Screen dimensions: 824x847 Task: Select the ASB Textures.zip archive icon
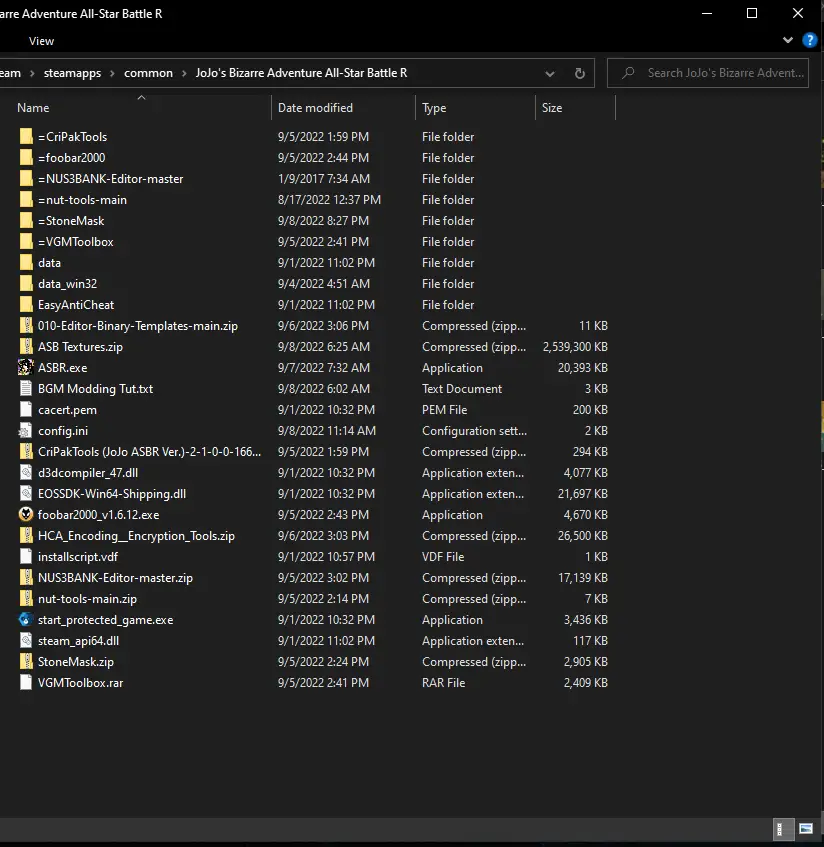25,346
